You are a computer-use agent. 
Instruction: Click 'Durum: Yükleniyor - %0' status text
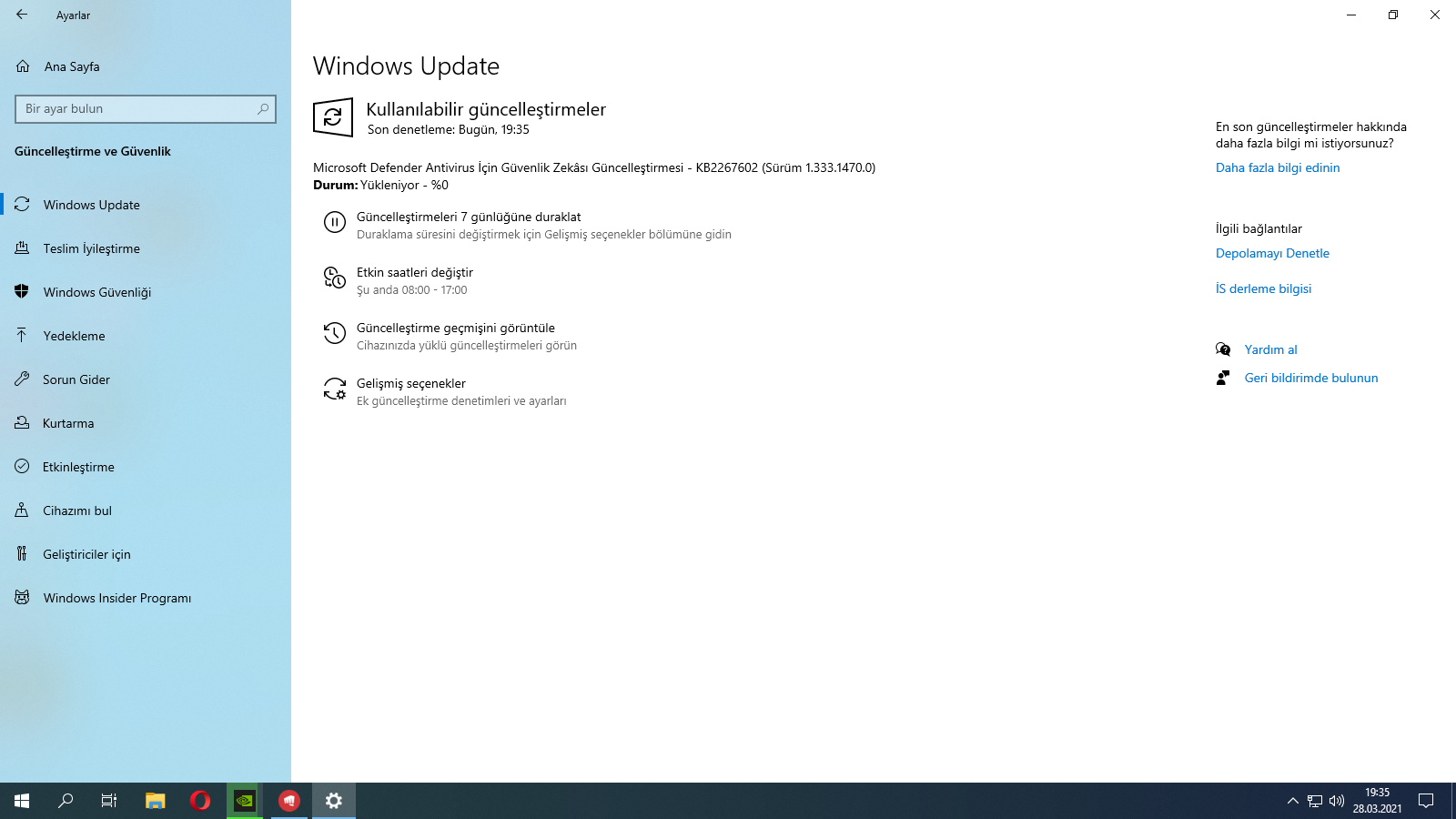[x=380, y=185]
